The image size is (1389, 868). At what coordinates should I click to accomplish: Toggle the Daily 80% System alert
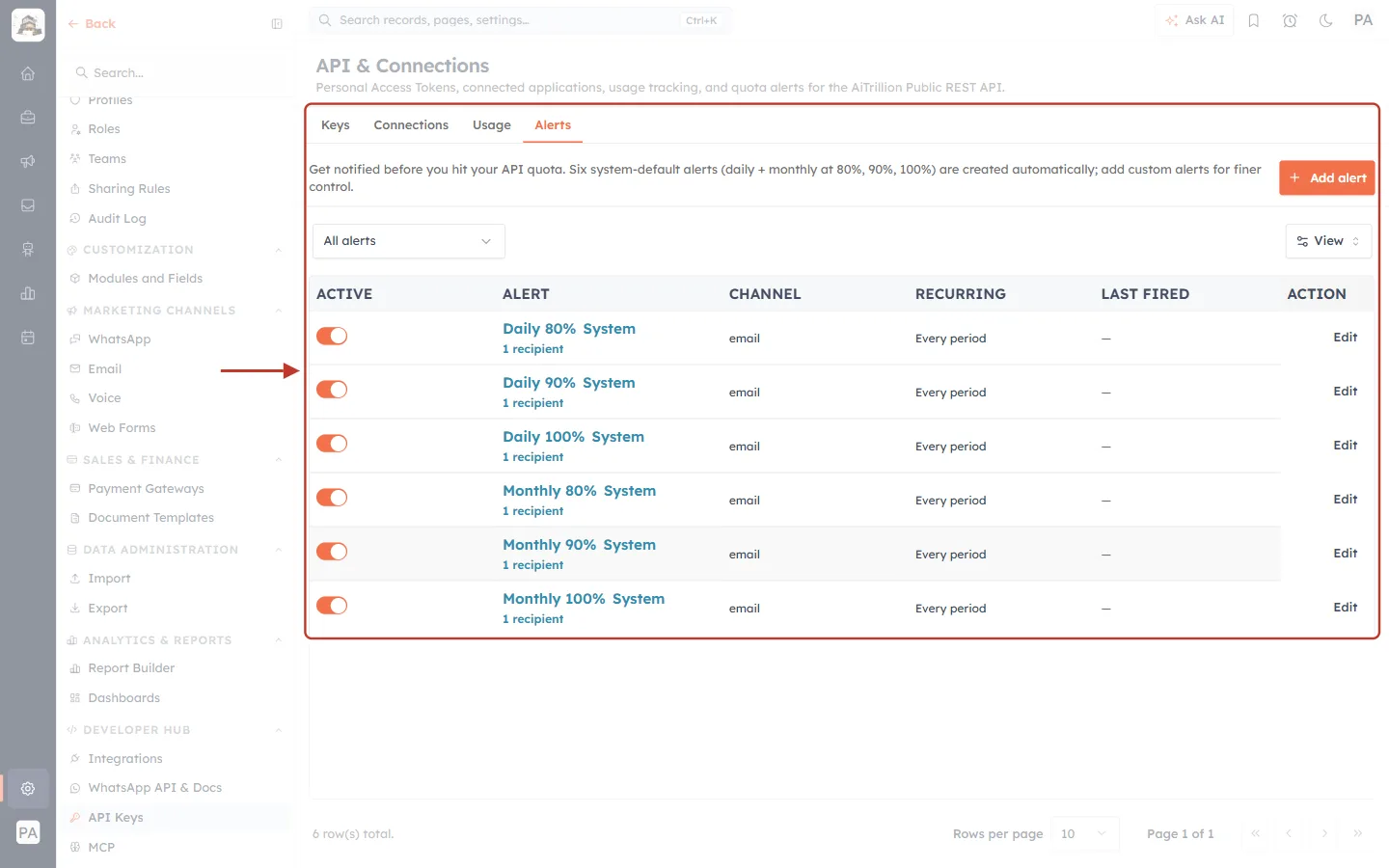(x=332, y=336)
